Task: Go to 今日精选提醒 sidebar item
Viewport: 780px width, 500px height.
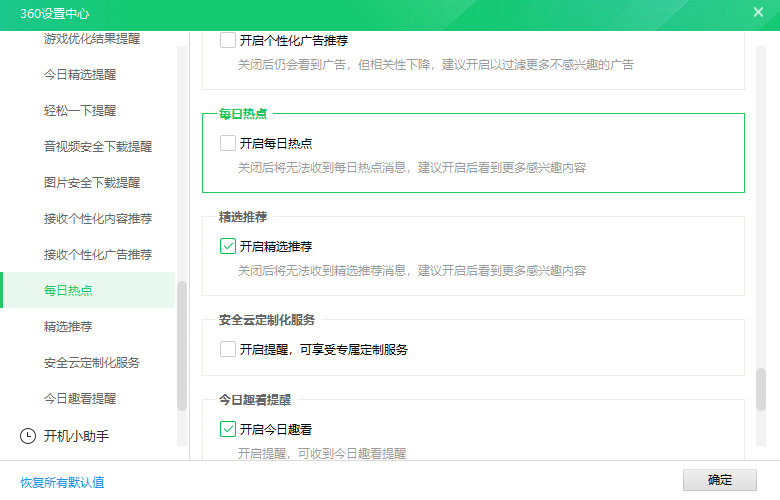Action: pyautogui.click(x=80, y=75)
